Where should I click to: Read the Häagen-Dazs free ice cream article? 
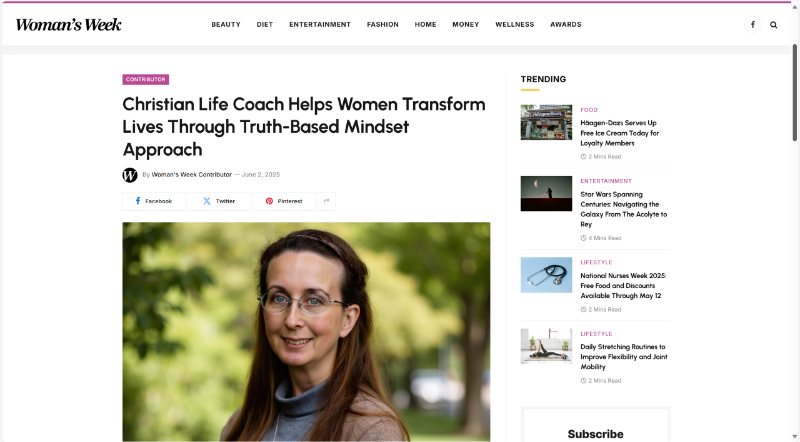619,133
